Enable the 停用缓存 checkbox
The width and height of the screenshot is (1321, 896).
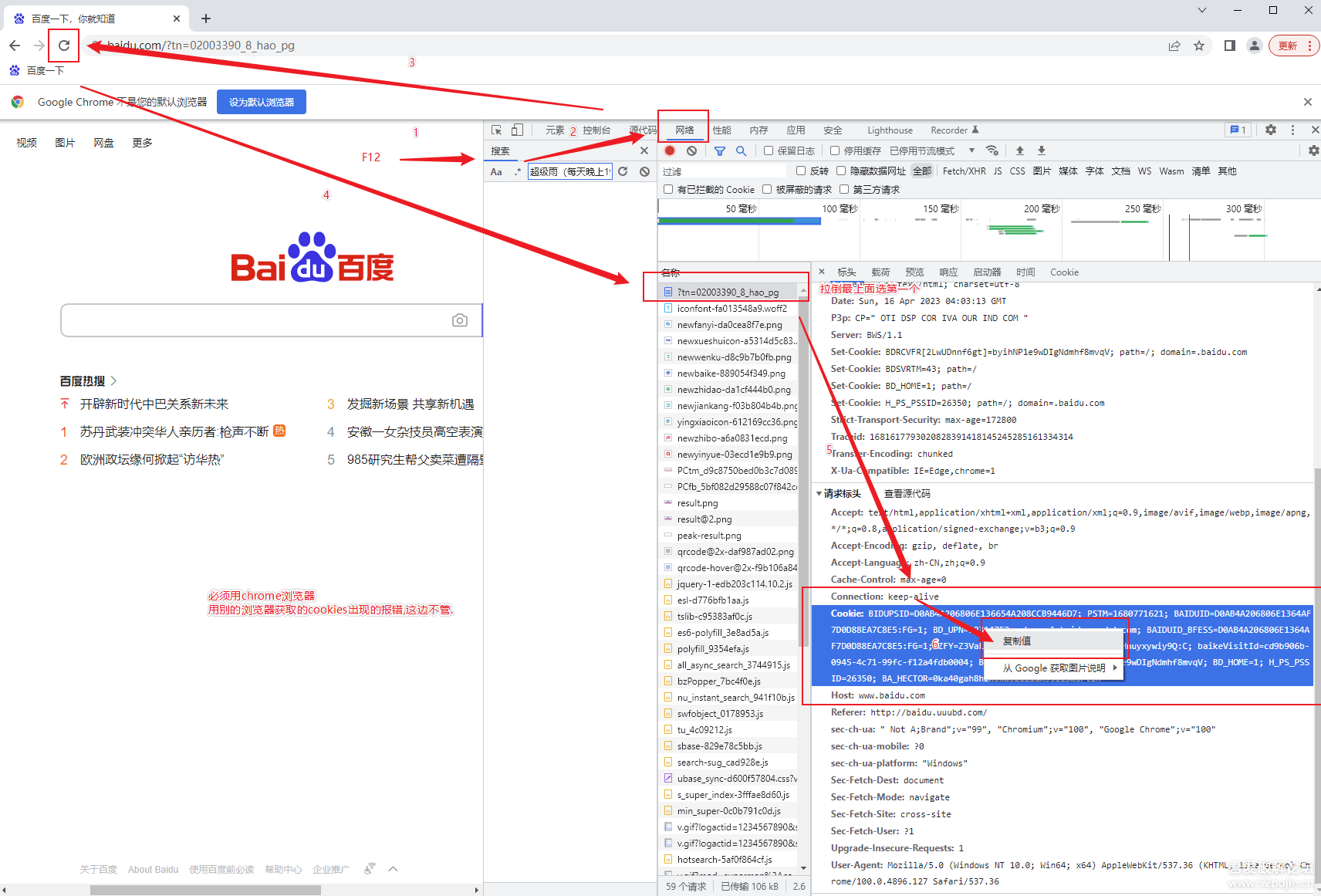[x=835, y=150]
